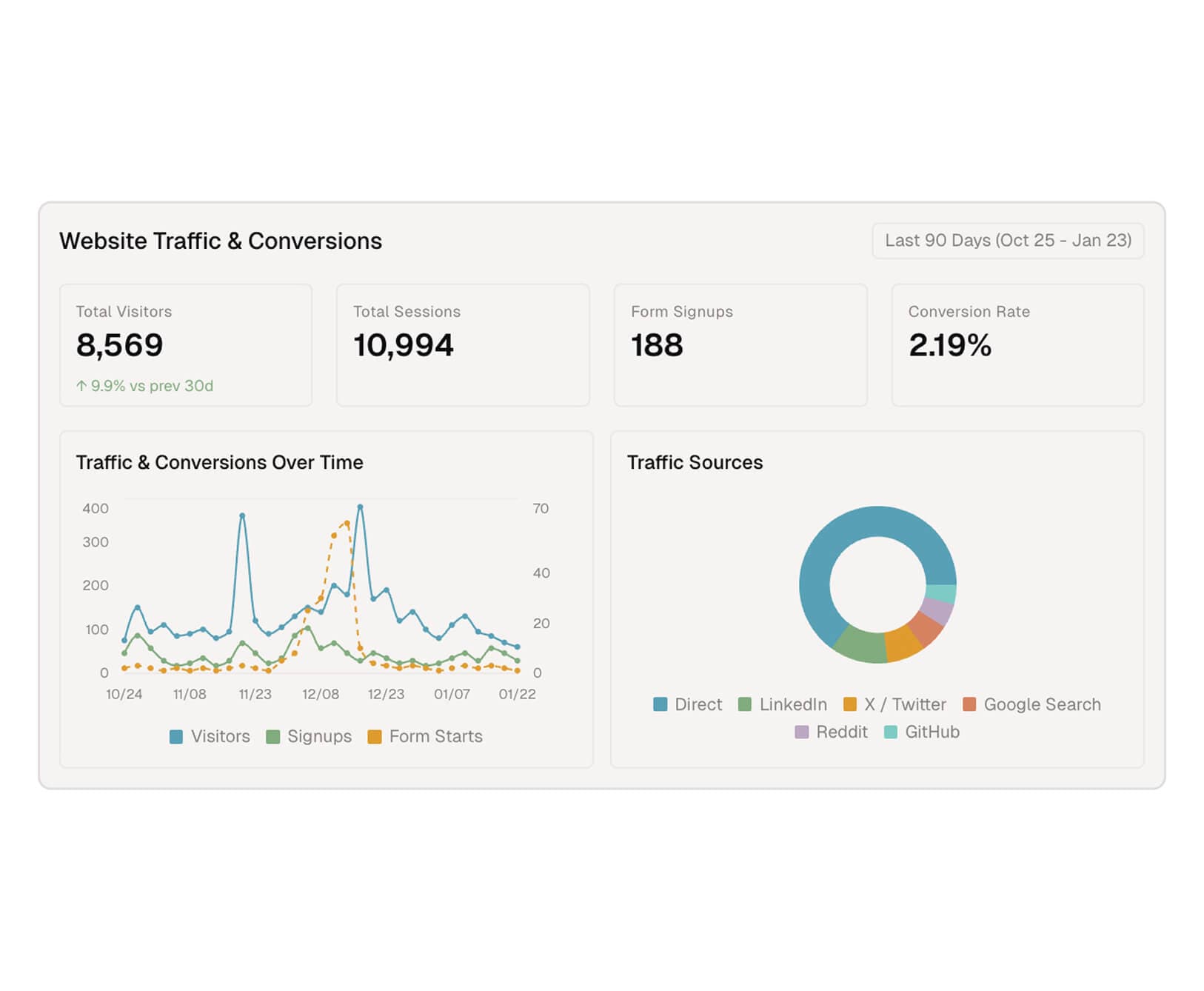Click the 9.9% vs prev 30d link
This screenshot has height=991, width=1204.
pyautogui.click(x=143, y=386)
